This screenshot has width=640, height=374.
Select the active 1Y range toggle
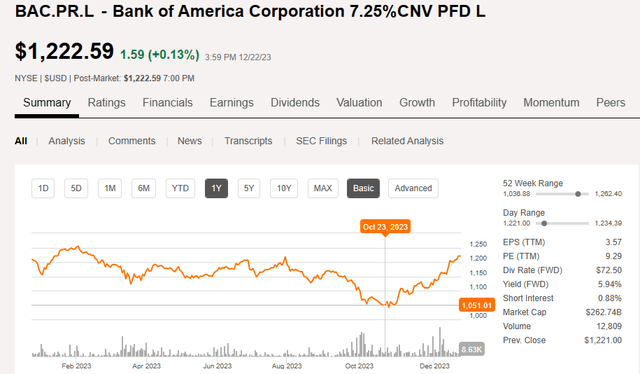216,188
